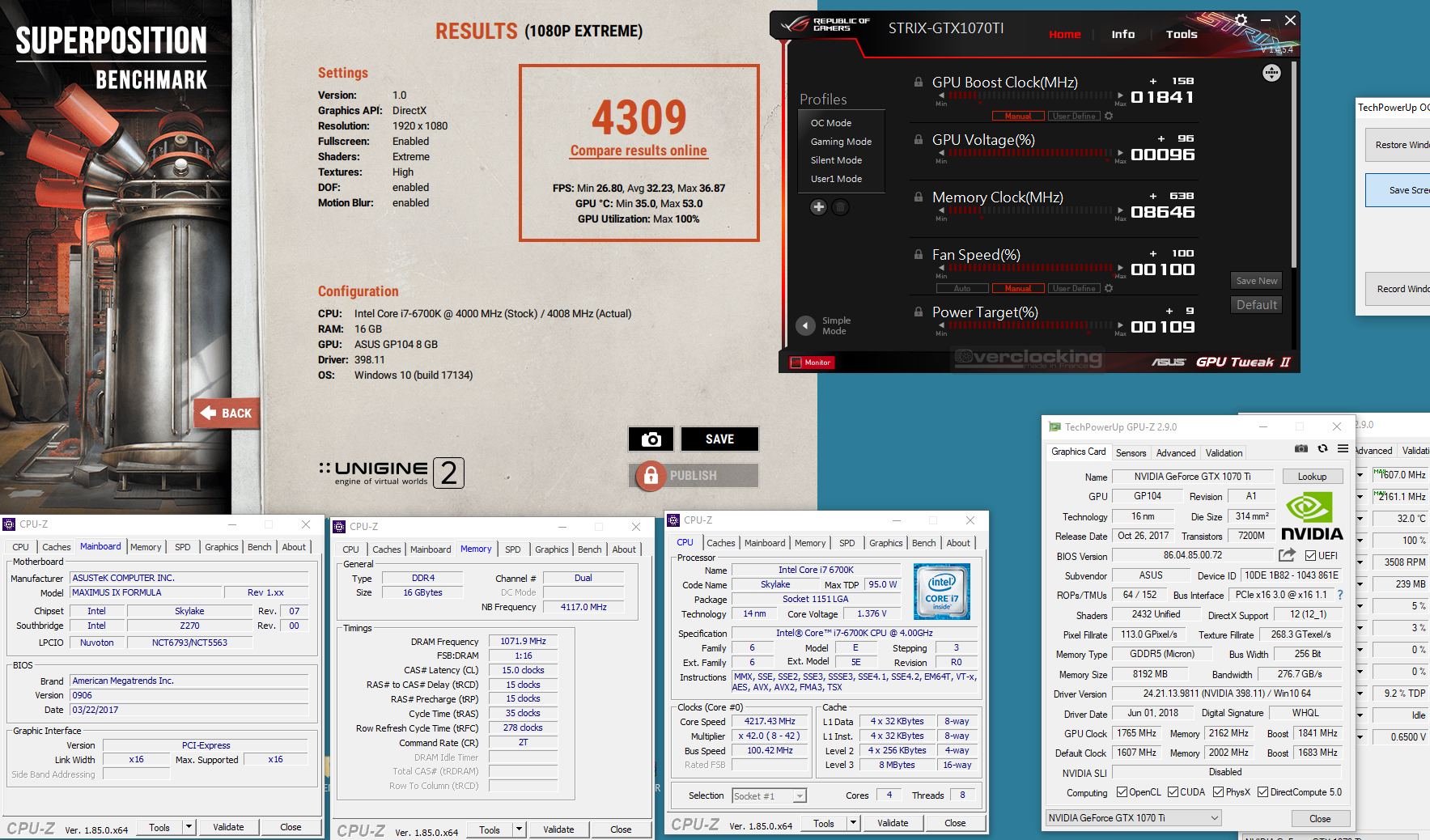
Task: Take GPU-Z screenshot with camera icon
Action: point(1301,448)
